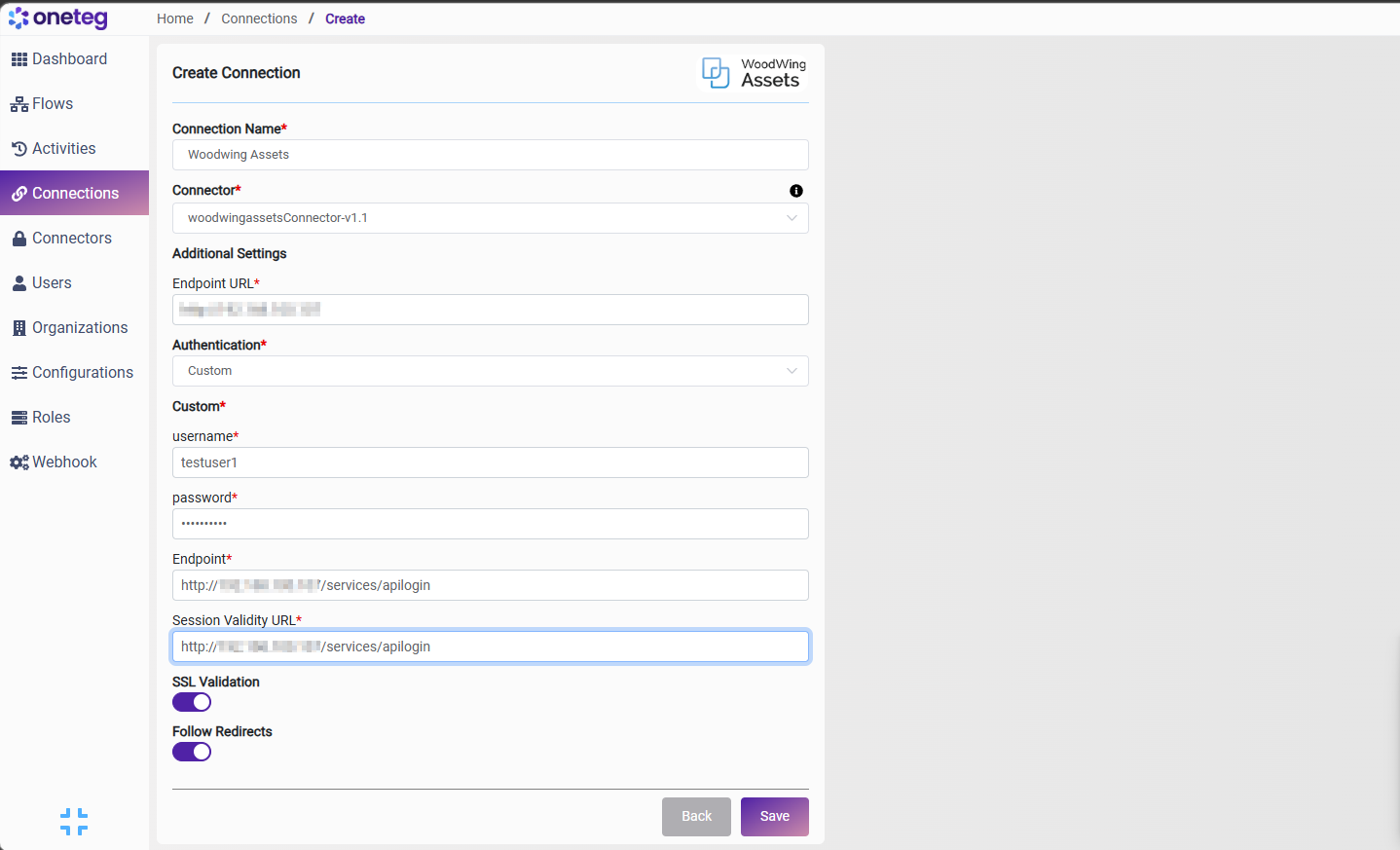The height and width of the screenshot is (850, 1400).
Task: Click the Dashboard grid icon
Action: click(19, 59)
